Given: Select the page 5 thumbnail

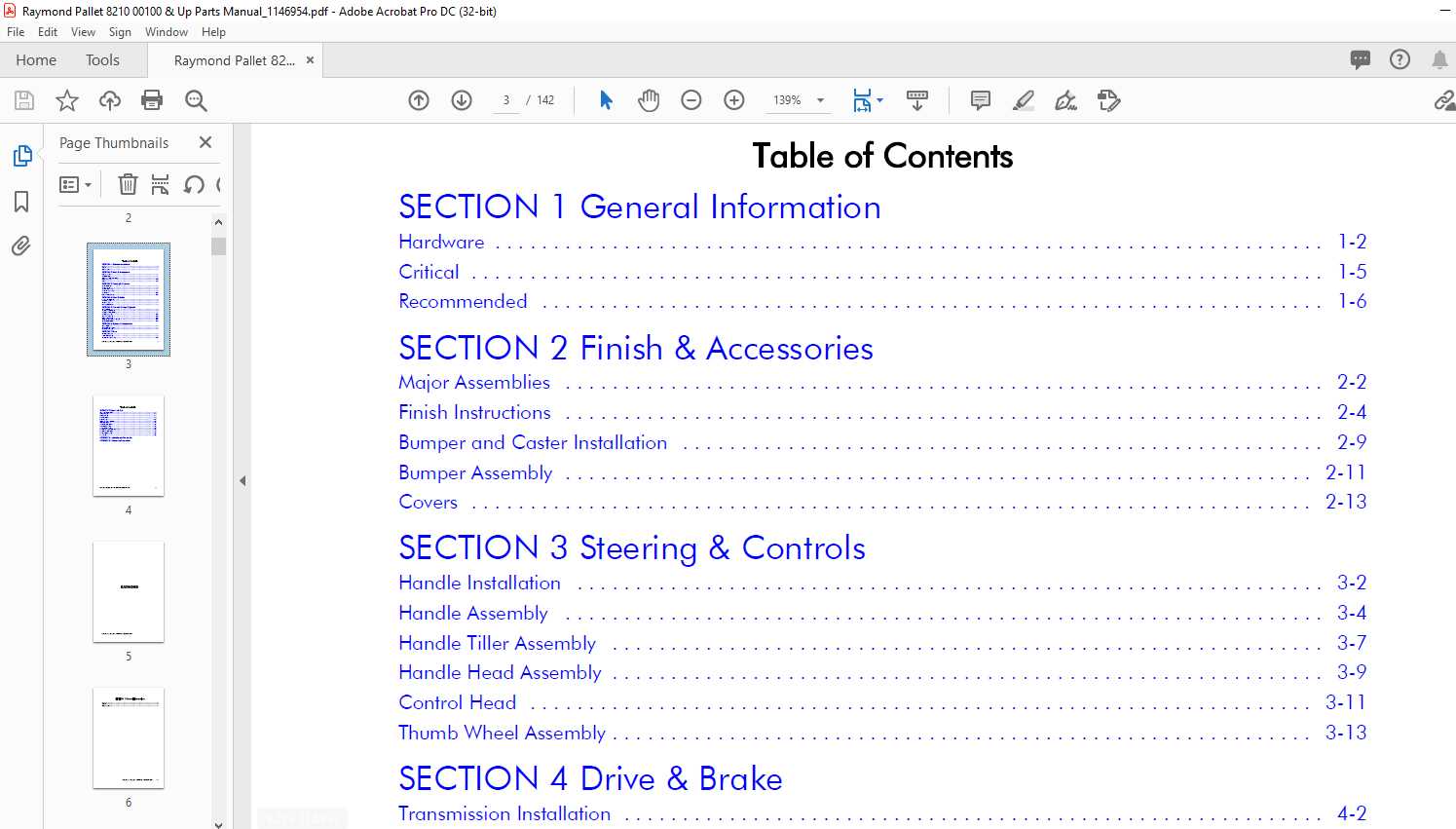Looking at the screenshot, I should pos(129,591).
